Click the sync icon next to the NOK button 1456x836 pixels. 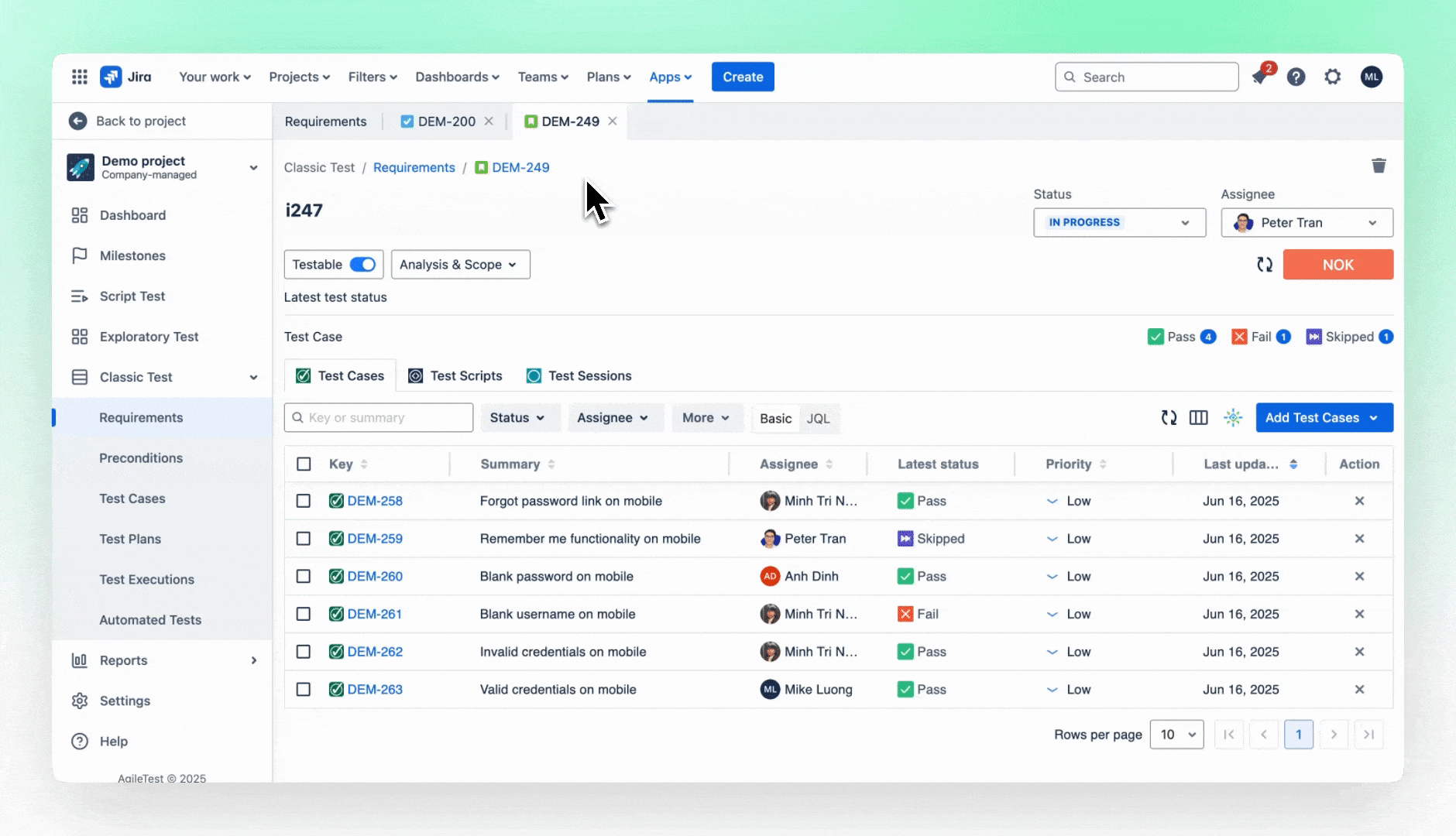click(1265, 264)
